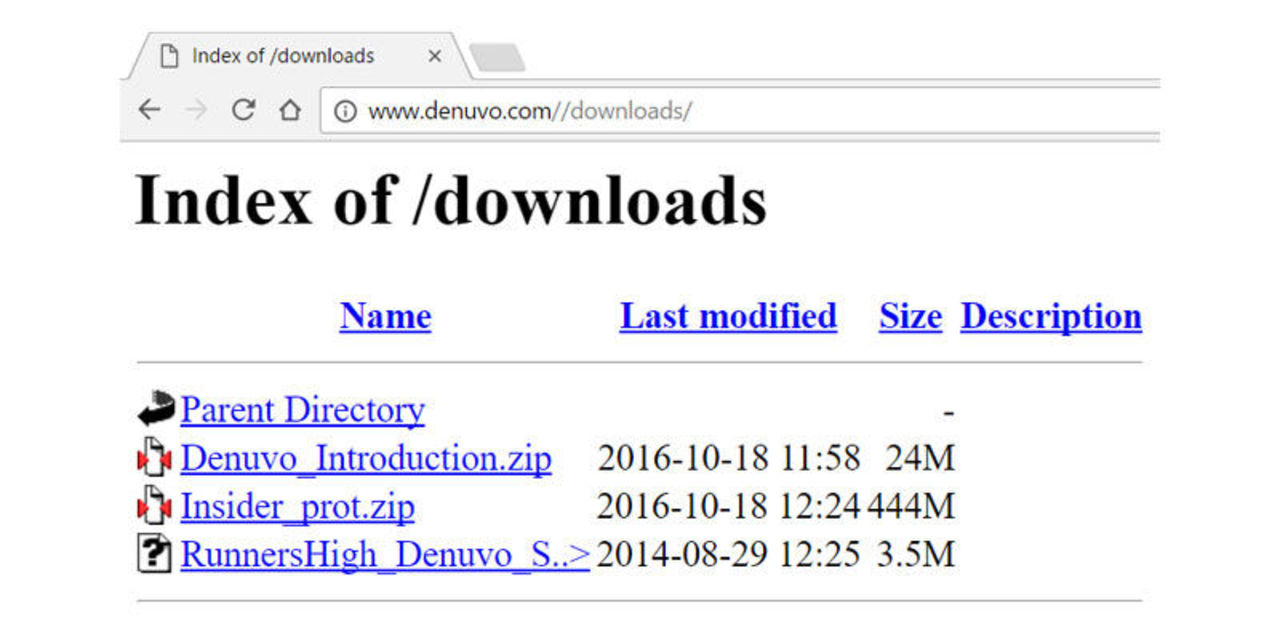This screenshot has height=640, width=1280.
Task: Sort listing by Size column
Action: (910, 316)
